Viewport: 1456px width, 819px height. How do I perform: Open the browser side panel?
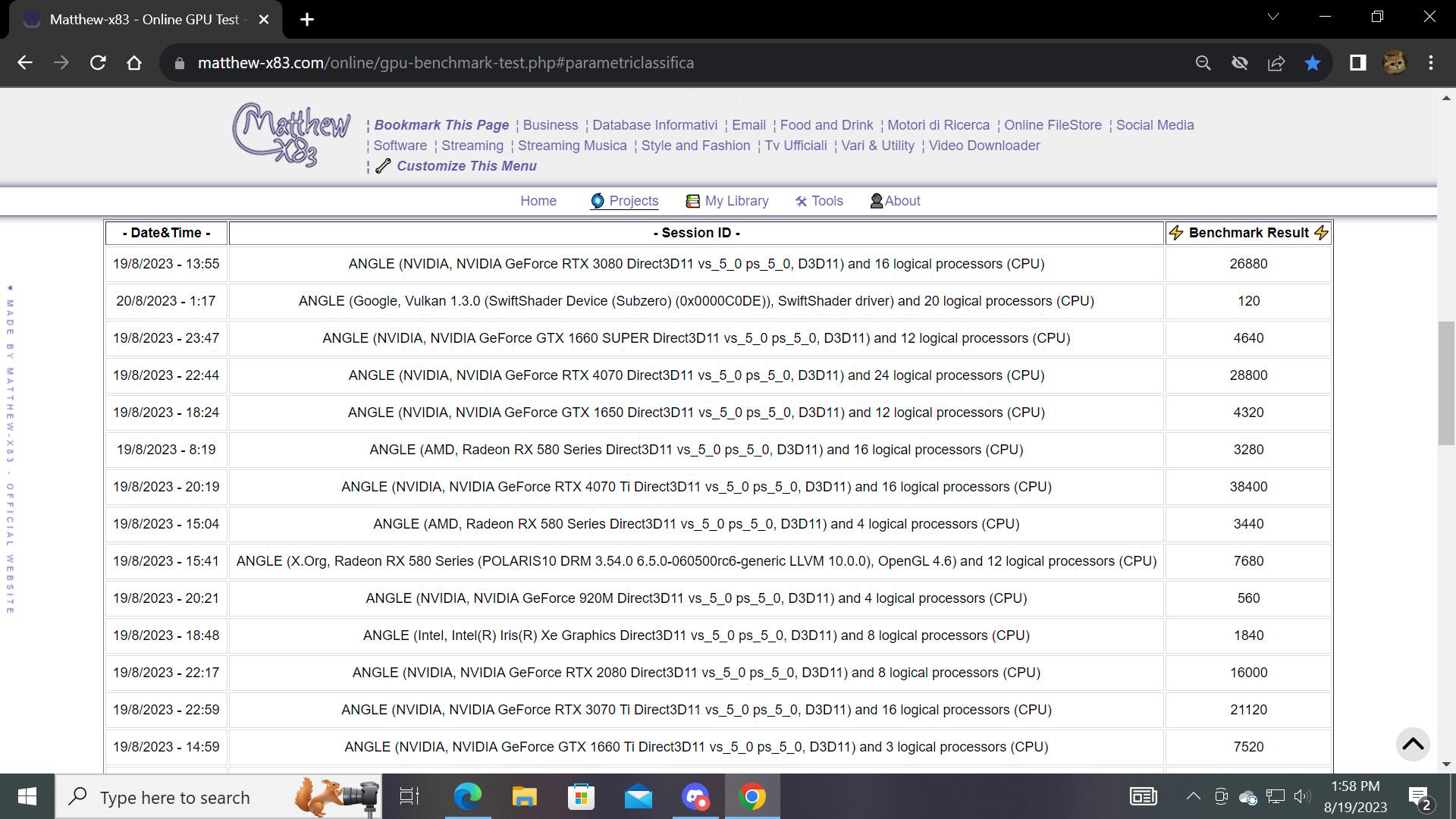pyautogui.click(x=1357, y=63)
